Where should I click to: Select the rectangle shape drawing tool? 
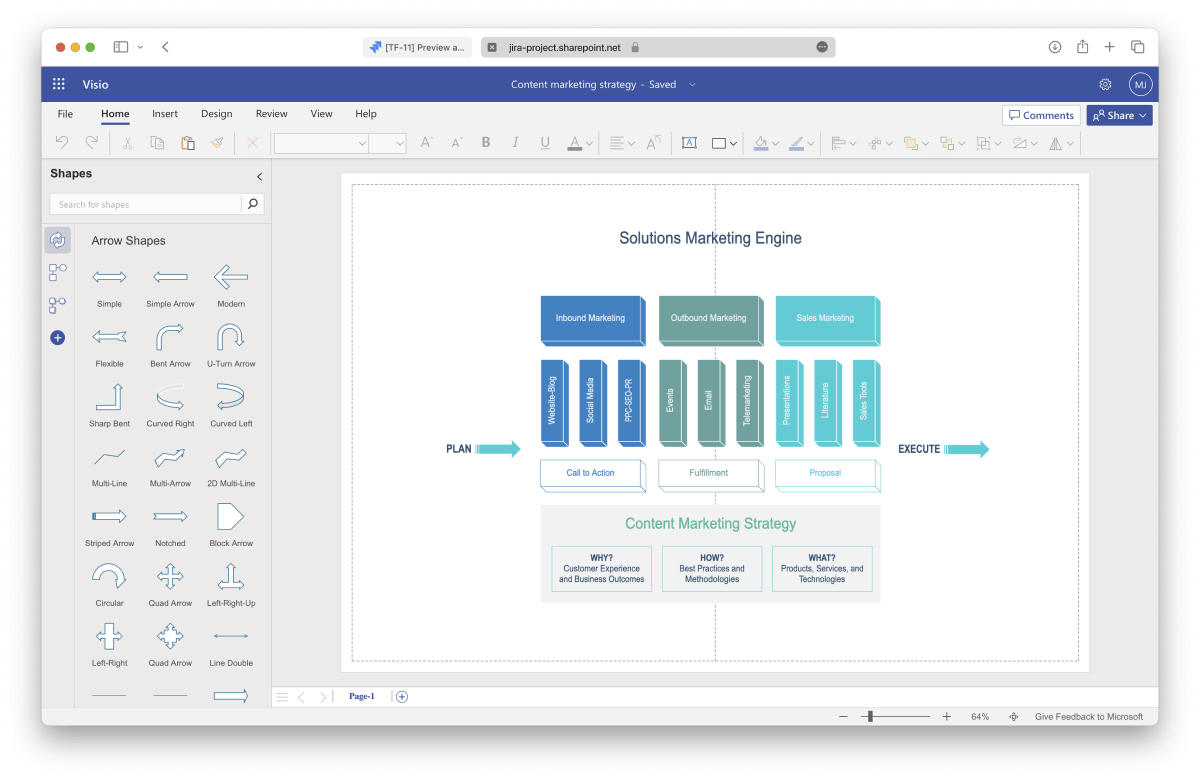click(718, 143)
